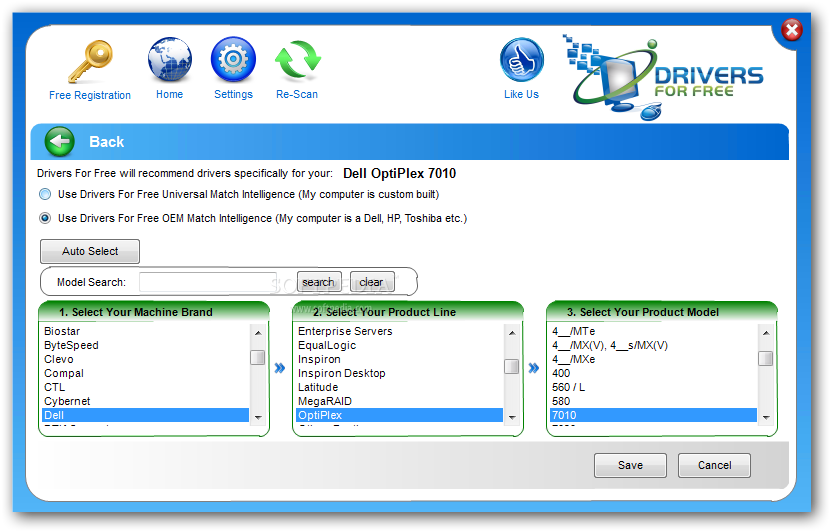Select model 400 in list
This screenshot has width=831, height=532.
(653, 374)
